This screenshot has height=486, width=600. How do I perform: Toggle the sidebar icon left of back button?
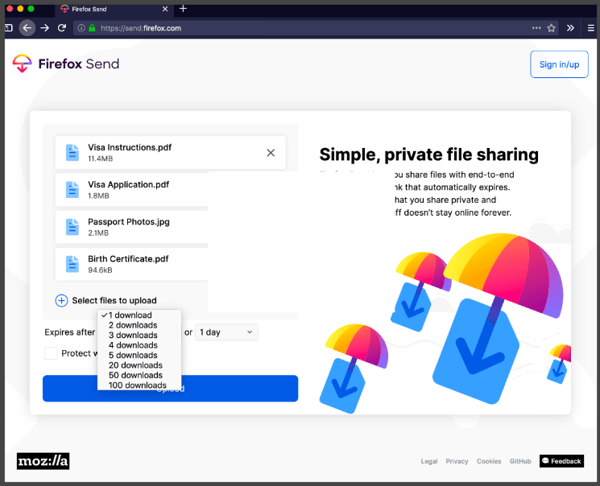pos(9,28)
